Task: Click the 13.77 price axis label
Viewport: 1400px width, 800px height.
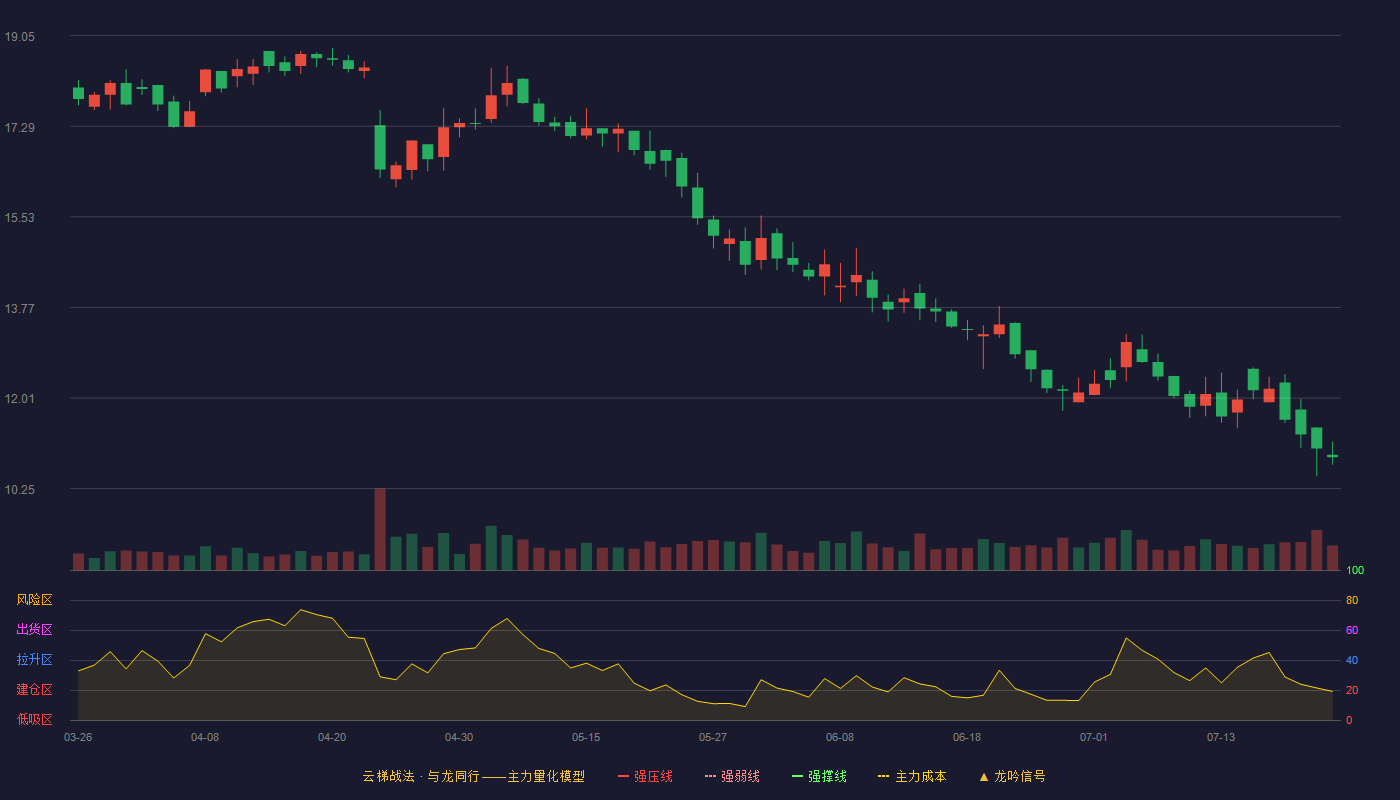Action: point(19,308)
